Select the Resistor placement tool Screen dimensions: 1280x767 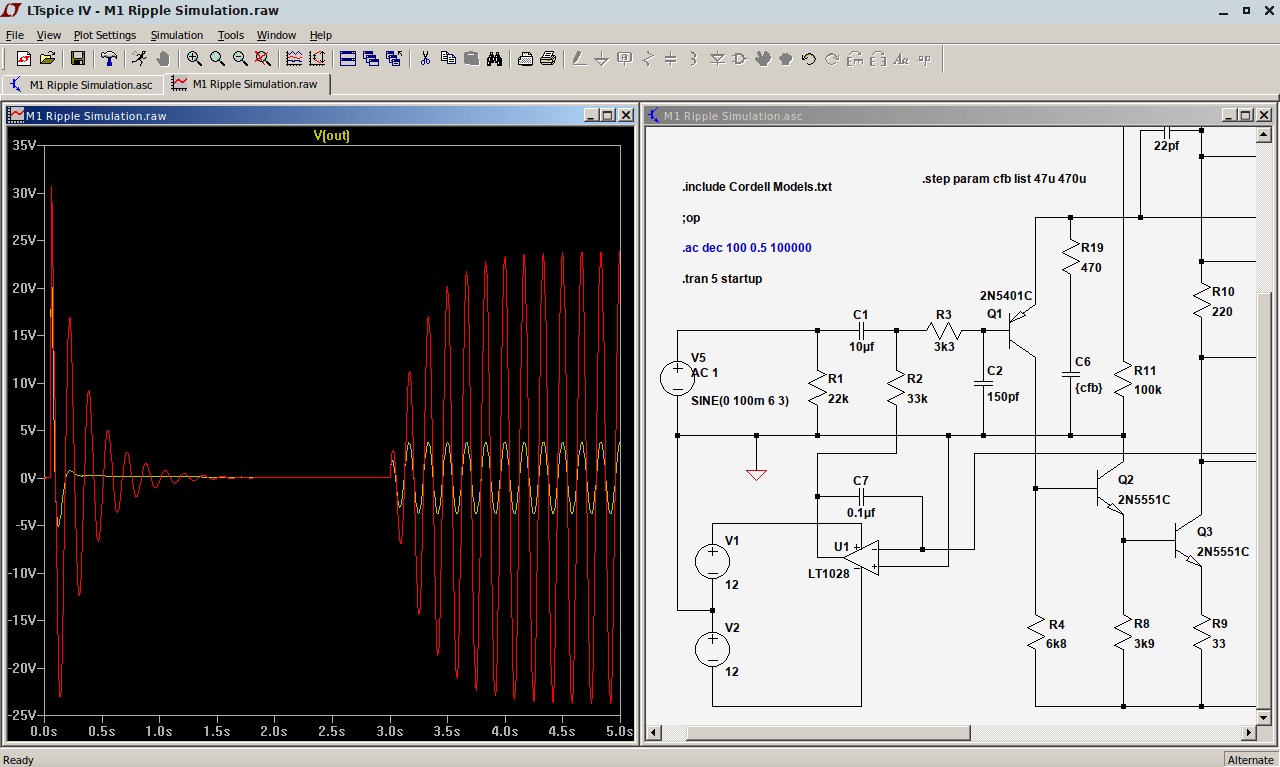[648, 59]
